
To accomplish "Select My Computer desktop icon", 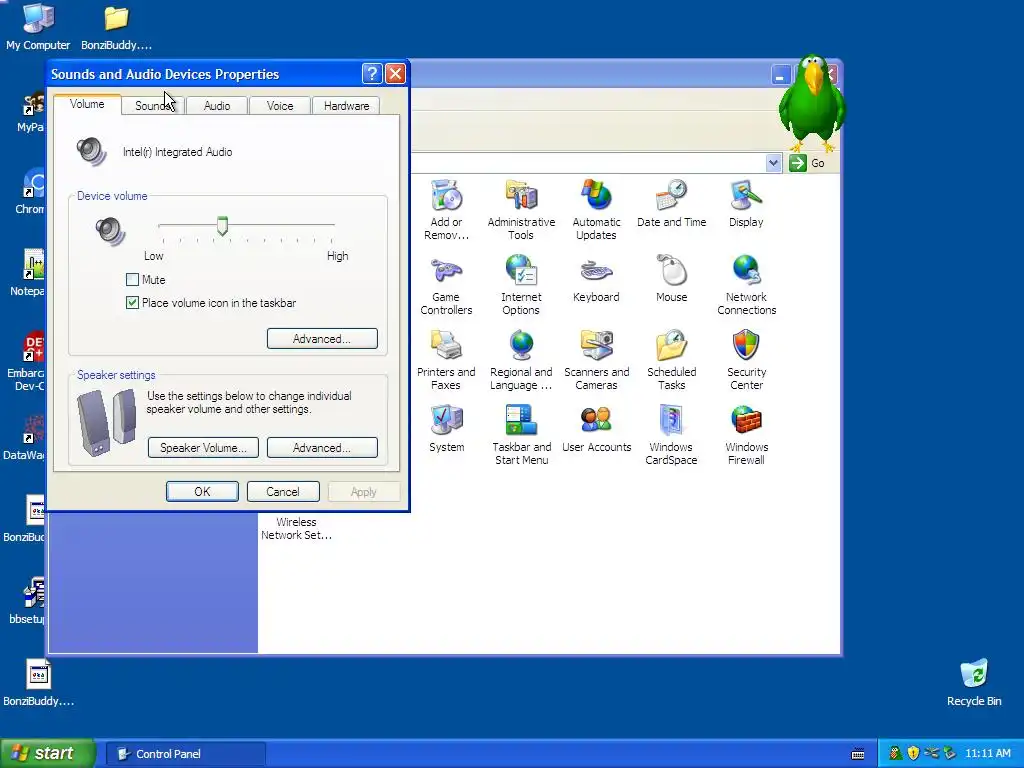I will (x=38, y=26).
